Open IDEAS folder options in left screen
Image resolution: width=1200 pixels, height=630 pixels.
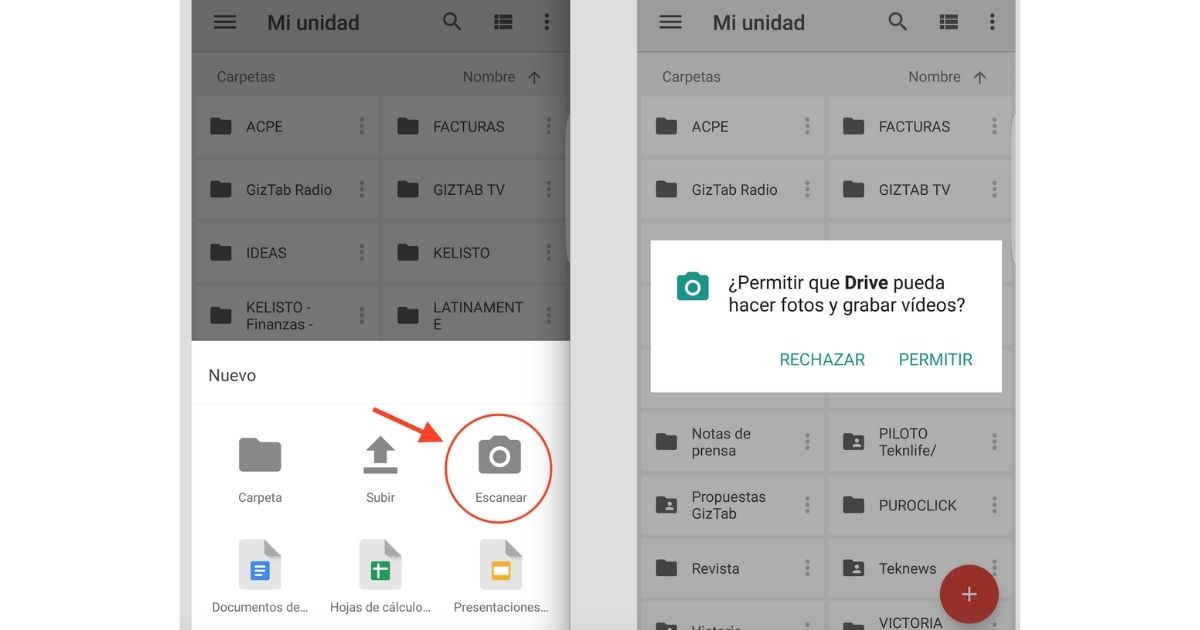[361, 252]
